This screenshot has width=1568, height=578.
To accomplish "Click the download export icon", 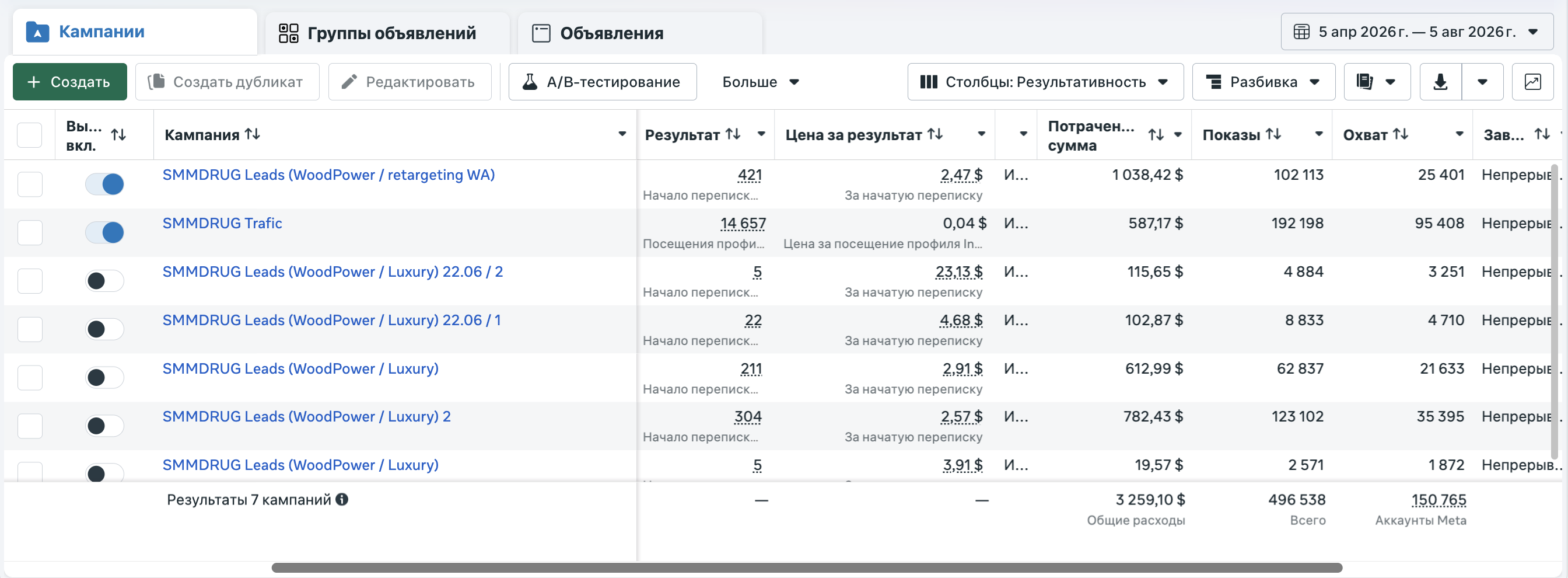I will pos(1440,82).
